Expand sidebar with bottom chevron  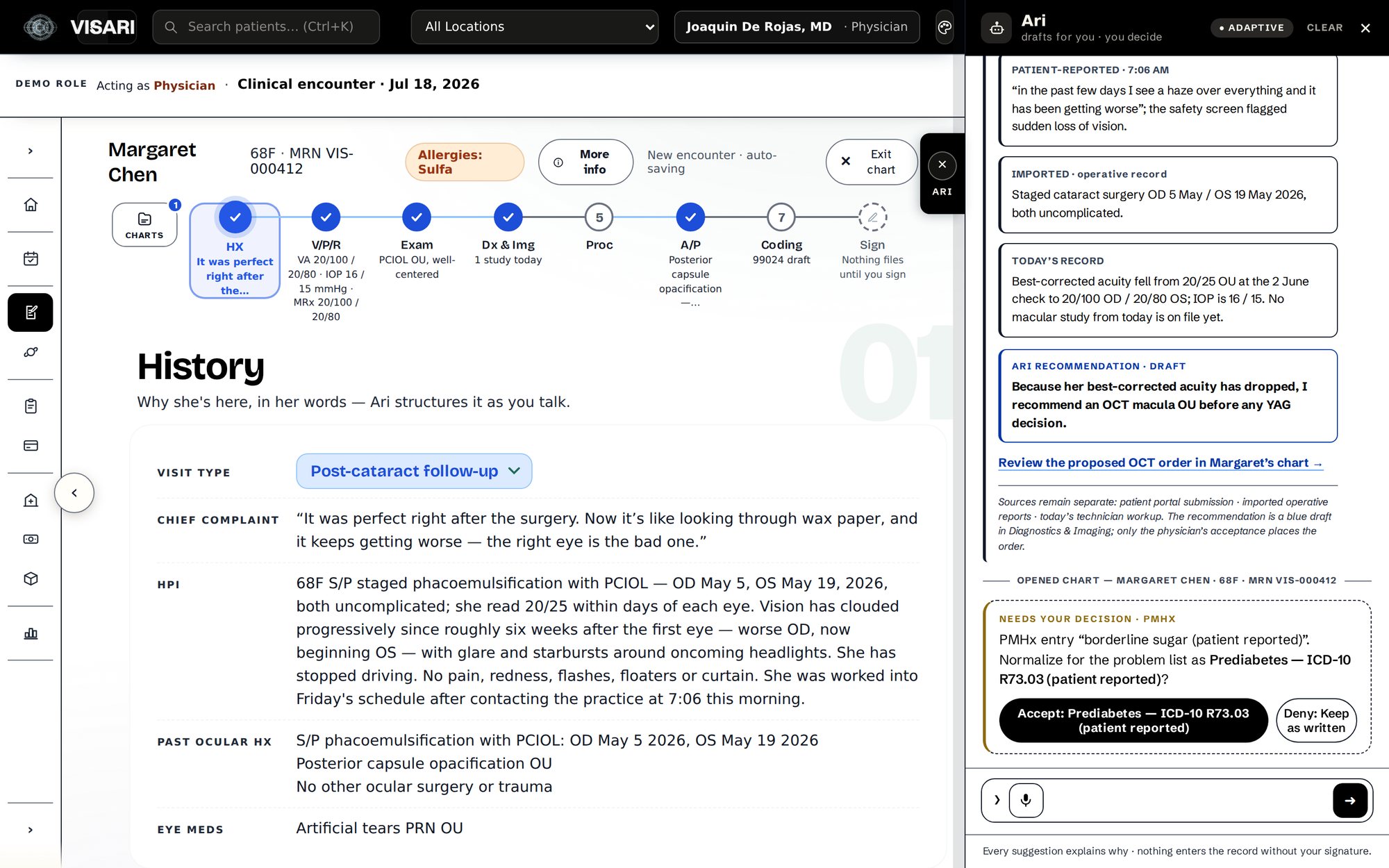(x=31, y=830)
